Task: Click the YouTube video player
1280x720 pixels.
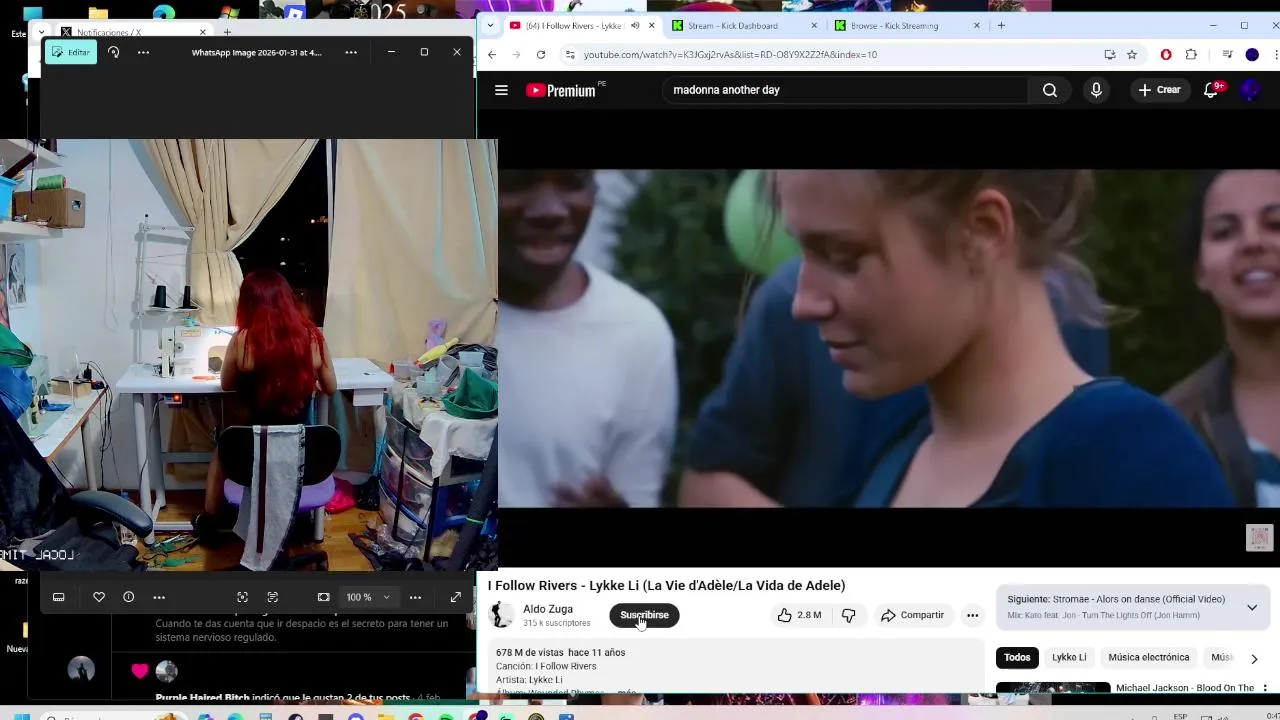Action: coord(889,338)
